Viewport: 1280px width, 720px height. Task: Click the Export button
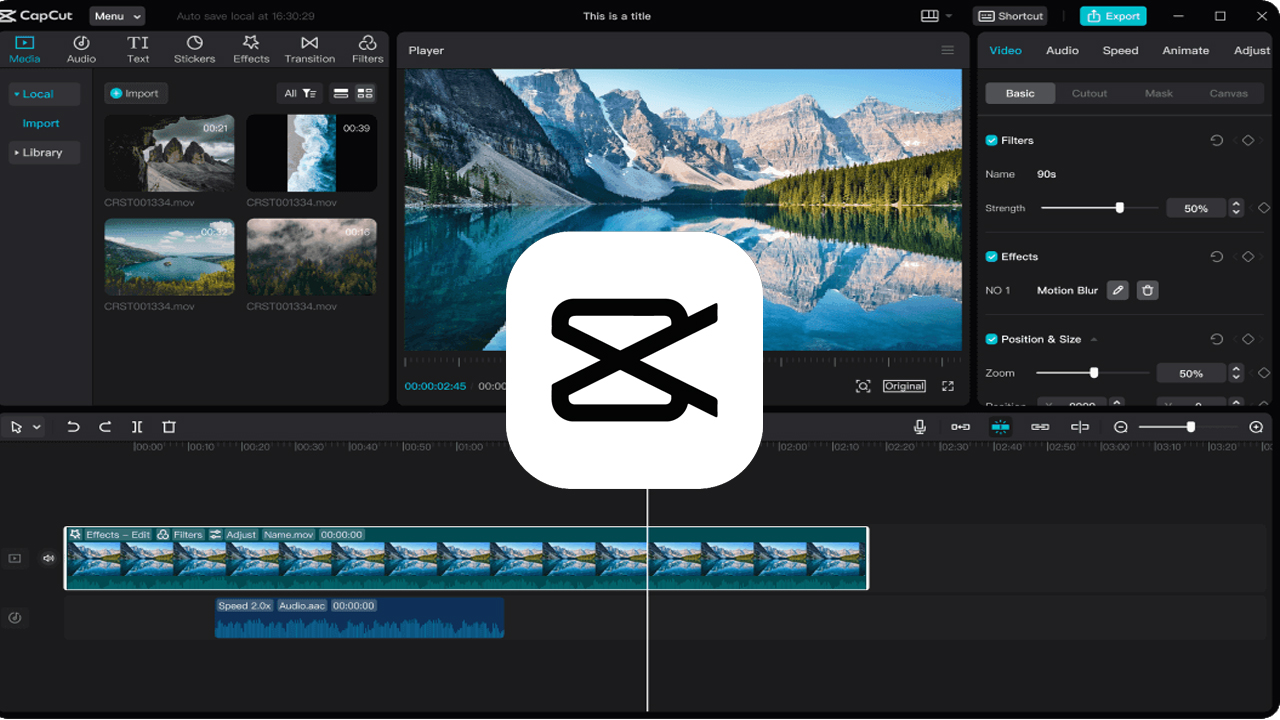1113,16
